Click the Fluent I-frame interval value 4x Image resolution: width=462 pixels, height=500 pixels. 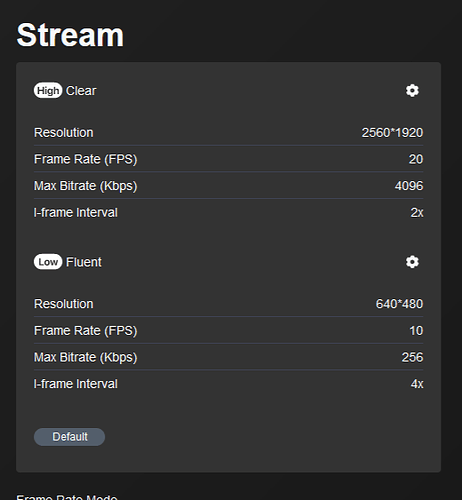(417, 384)
